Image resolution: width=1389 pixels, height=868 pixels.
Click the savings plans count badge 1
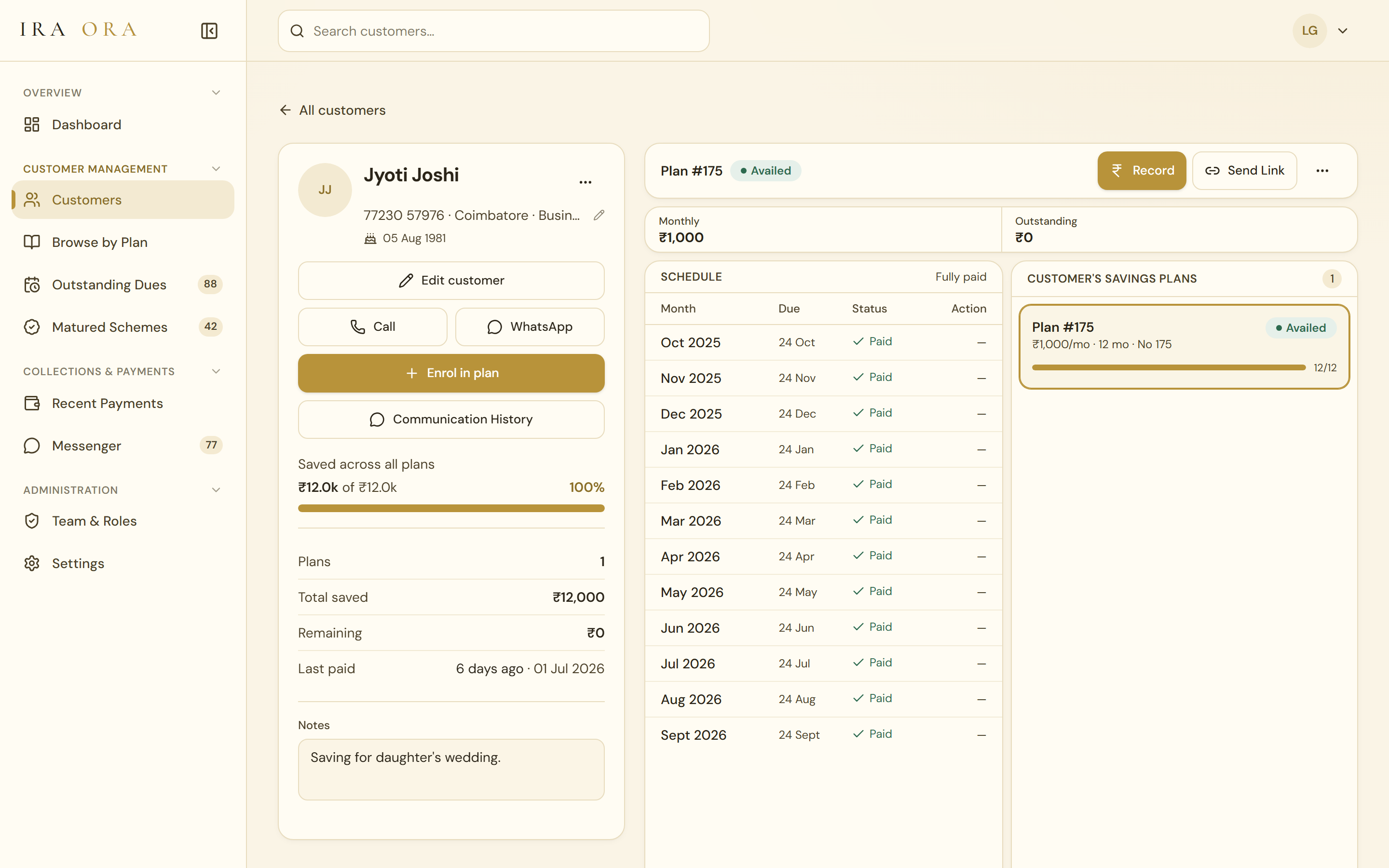tap(1332, 278)
